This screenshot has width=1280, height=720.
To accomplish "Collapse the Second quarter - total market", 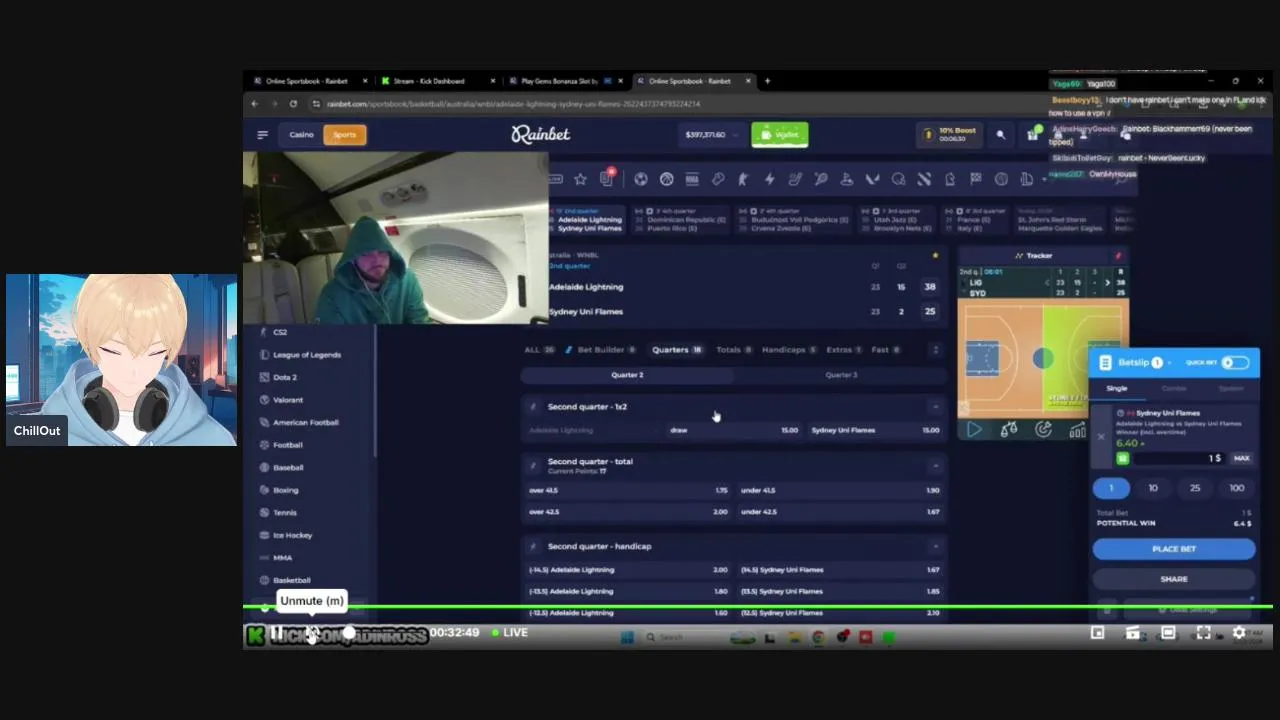I will tap(935, 465).
